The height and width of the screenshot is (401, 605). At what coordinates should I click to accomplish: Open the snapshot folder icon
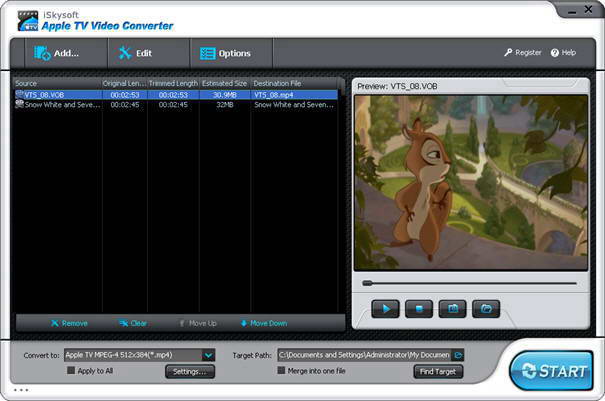click(x=486, y=309)
